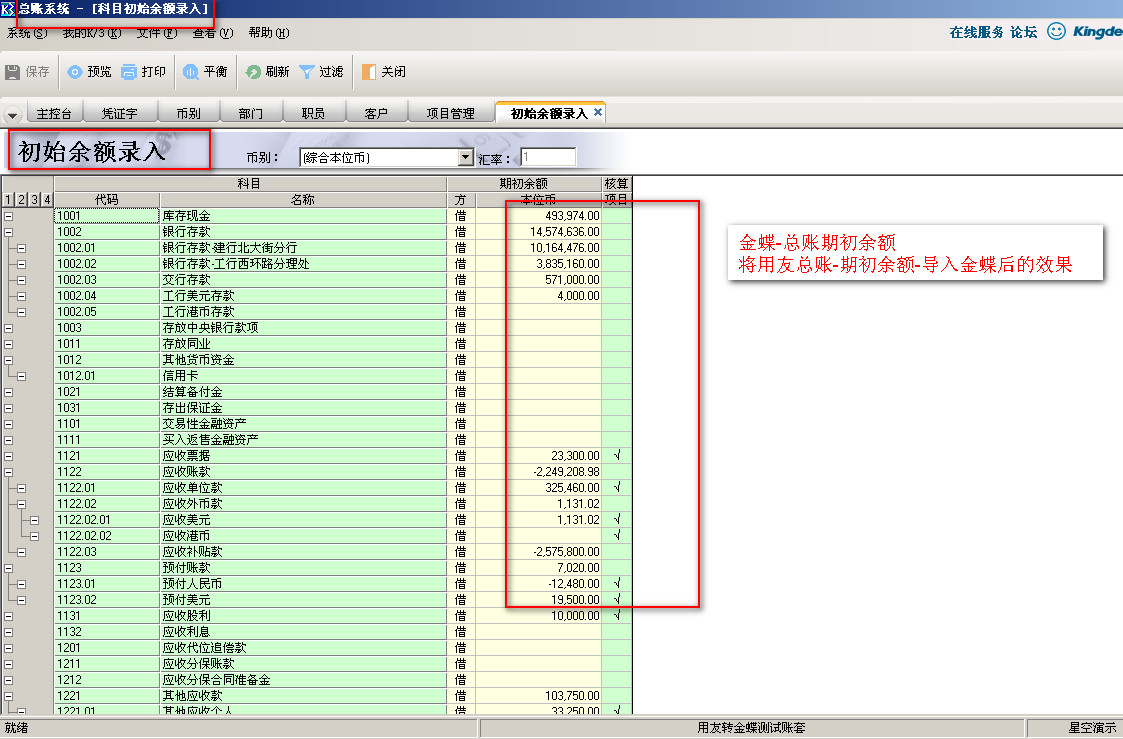Open the 帮助(H) menu
The width and height of the screenshot is (1123, 739).
point(268,33)
